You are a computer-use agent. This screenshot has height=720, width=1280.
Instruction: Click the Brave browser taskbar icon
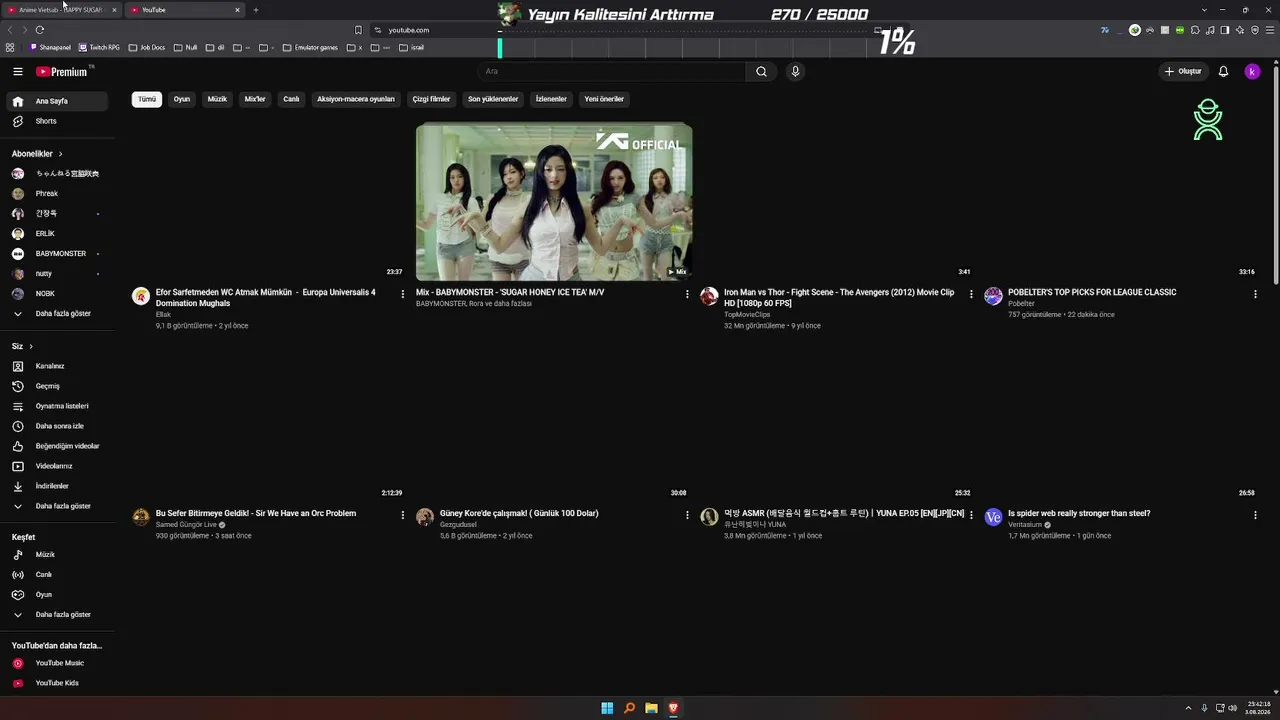pos(673,708)
